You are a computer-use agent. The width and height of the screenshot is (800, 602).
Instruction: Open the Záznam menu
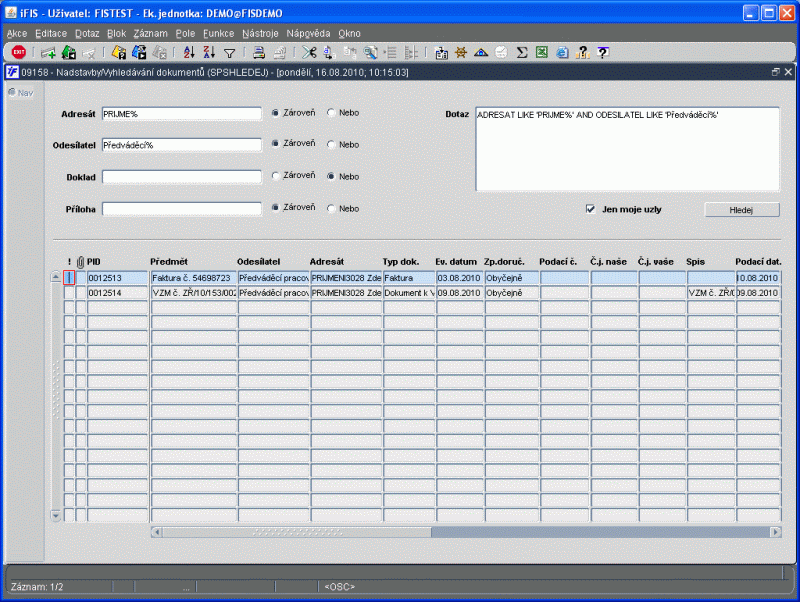(151, 34)
